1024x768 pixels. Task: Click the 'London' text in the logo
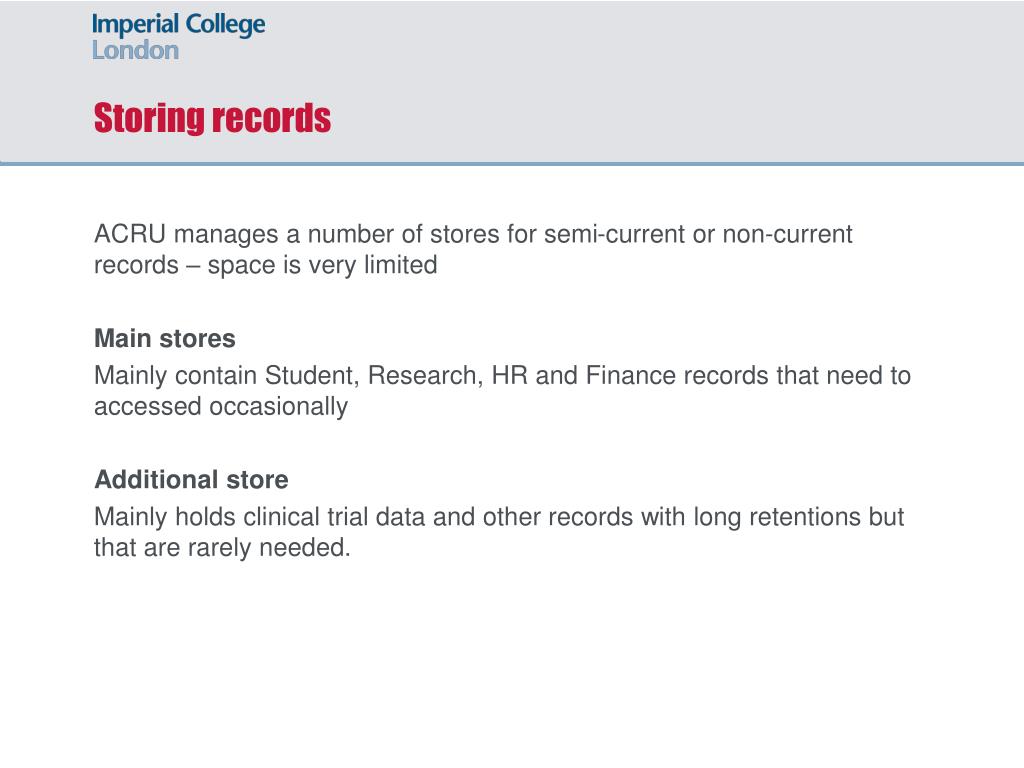pyautogui.click(x=135, y=50)
